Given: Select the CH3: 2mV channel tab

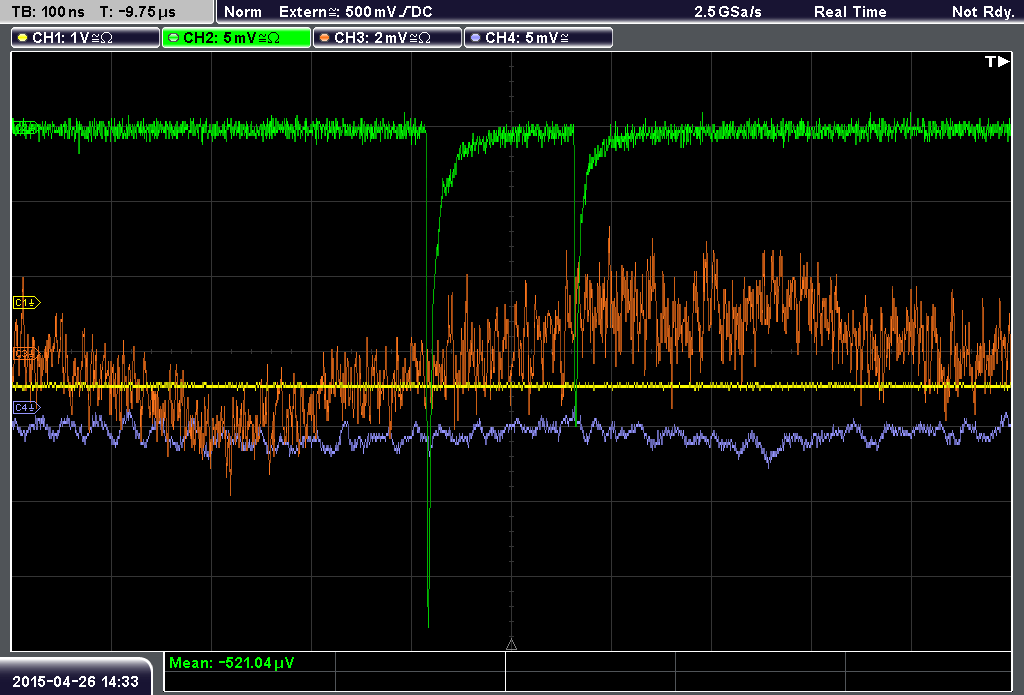Looking at the screenshot, I should pyautogui.click(x=387, y=38).
